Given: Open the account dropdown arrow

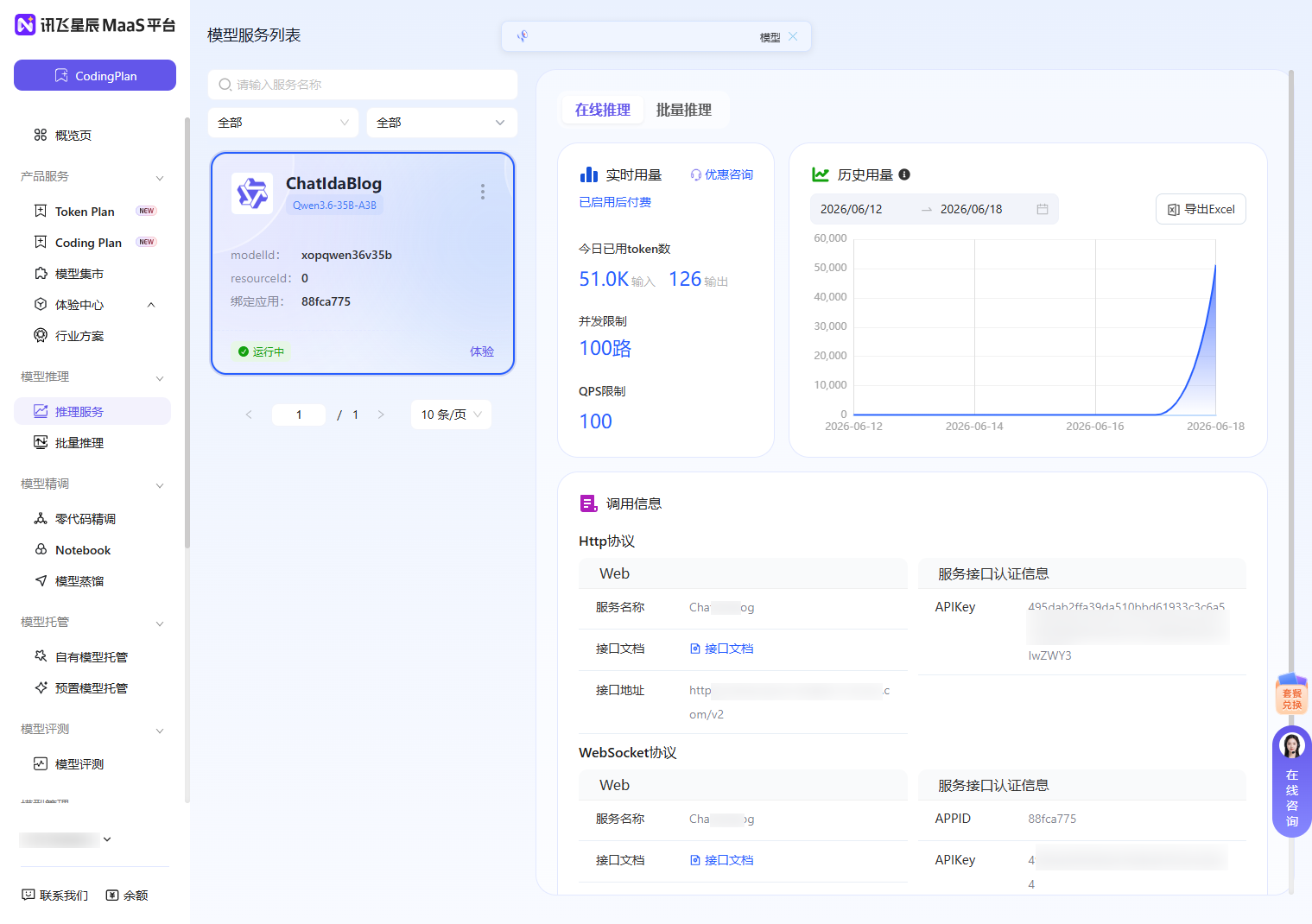Looking at the screenshot, I should (107, 839).
